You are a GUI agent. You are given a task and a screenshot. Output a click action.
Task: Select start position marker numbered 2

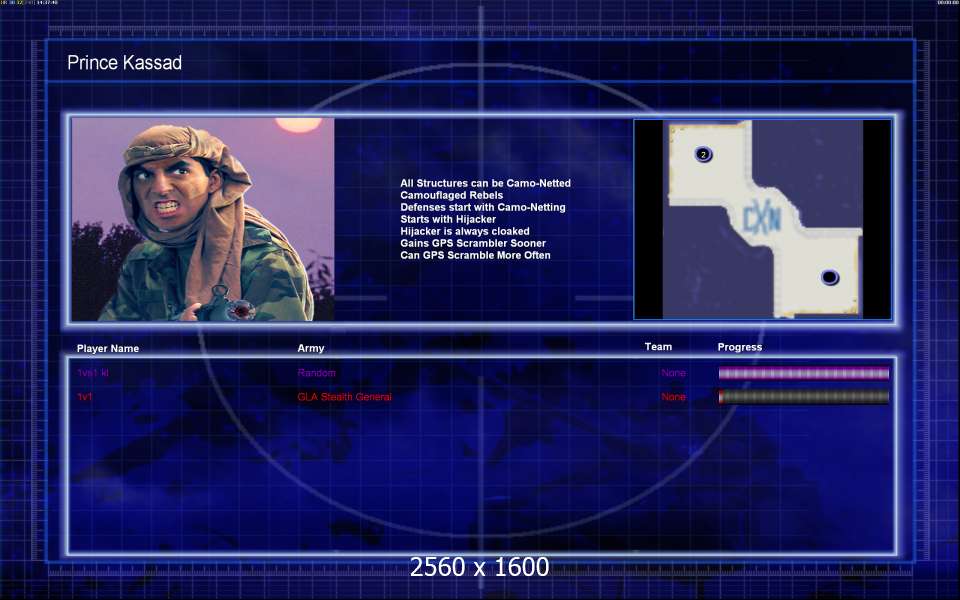pyautogui.click(x=703, y=154)
